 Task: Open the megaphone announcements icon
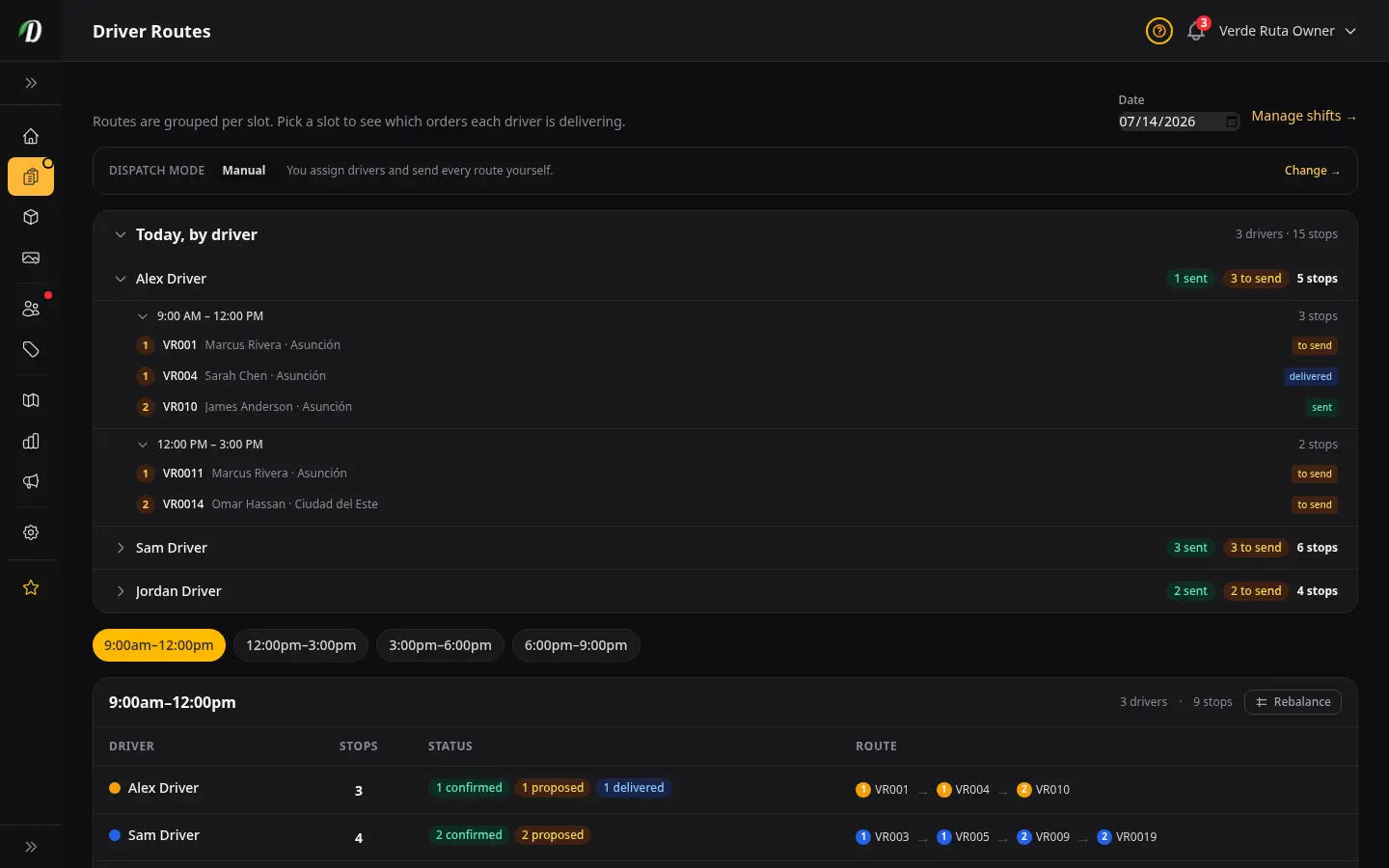pos(31,481)
